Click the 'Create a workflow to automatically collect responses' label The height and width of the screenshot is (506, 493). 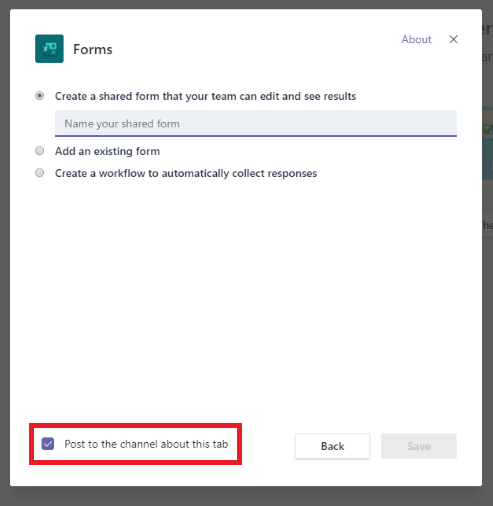click(x=186, y=173)
